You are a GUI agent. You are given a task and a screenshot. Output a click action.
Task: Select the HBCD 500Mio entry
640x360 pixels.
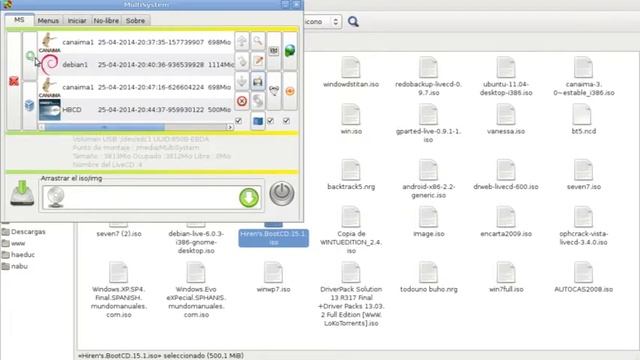click(x=136, y=110)
